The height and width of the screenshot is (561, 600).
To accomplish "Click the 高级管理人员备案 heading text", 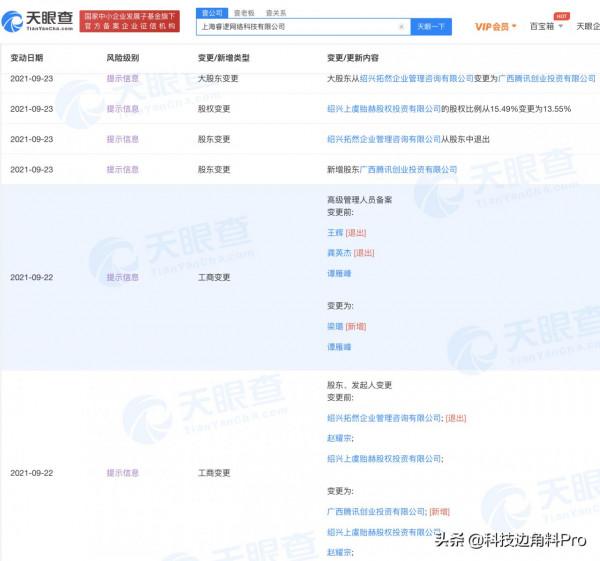I will pos(359,200).
